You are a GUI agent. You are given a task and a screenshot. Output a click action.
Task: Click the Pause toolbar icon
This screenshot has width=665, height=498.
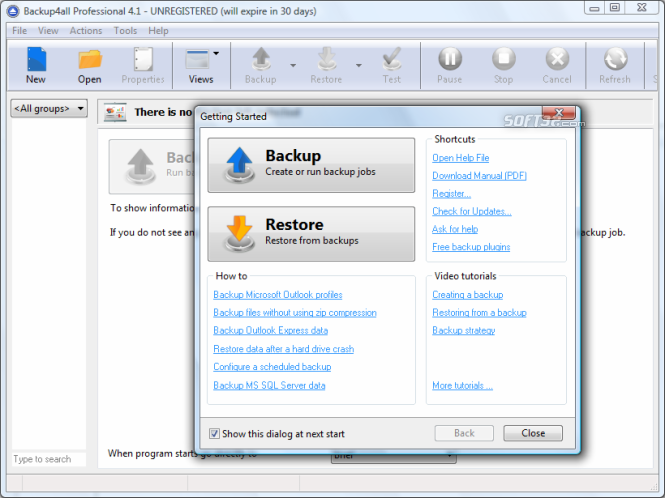(450, 59)
